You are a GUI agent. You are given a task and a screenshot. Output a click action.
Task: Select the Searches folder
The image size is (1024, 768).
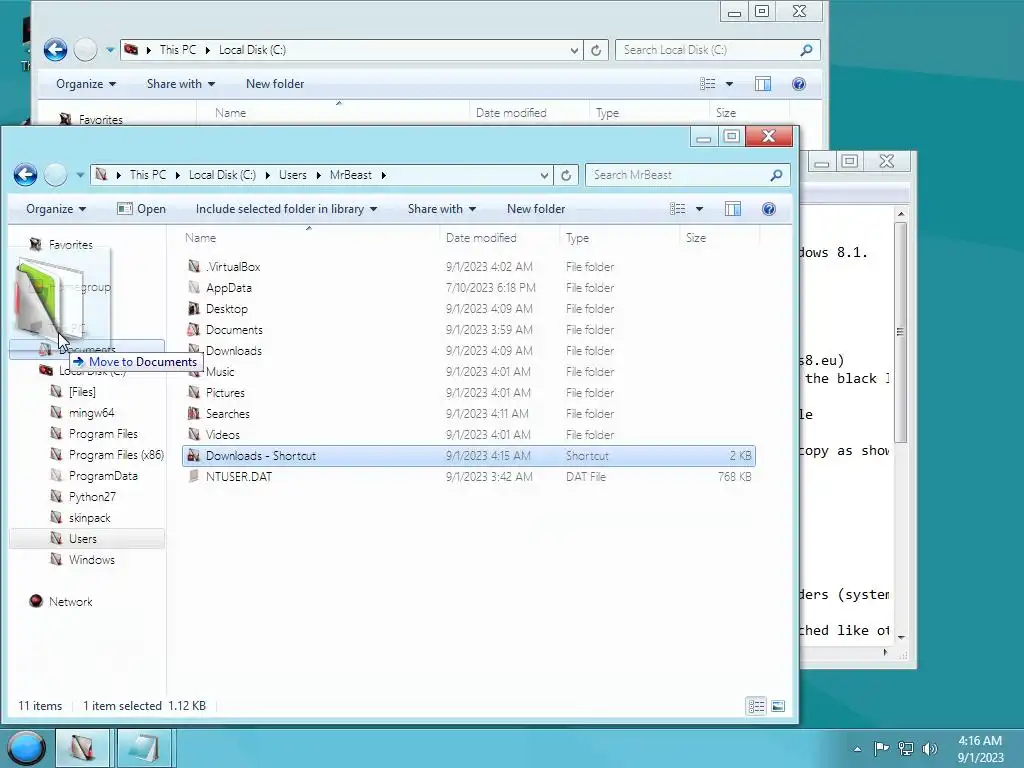(227, 413)
